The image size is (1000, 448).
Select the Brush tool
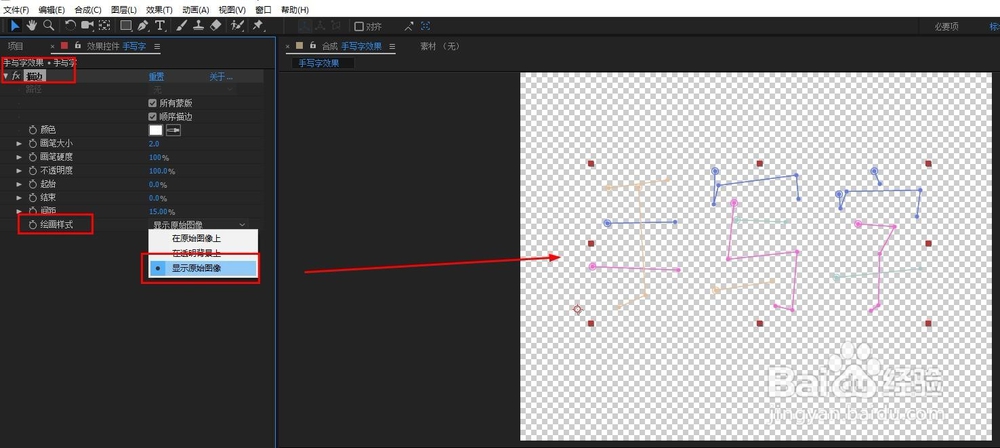182,26
